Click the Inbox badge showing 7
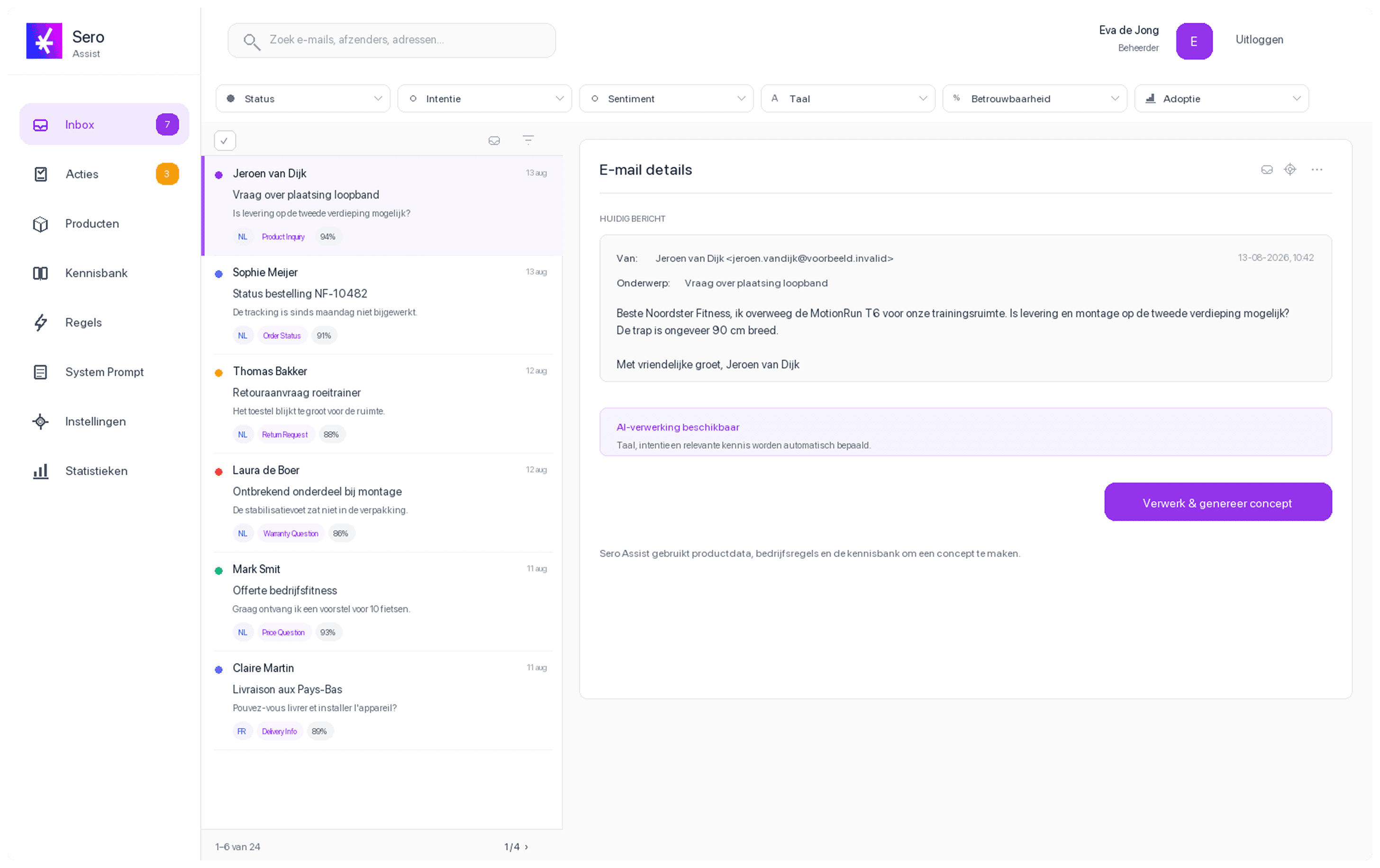The width and height of the screenshot is (1380, 868). (x=167, y=124)
